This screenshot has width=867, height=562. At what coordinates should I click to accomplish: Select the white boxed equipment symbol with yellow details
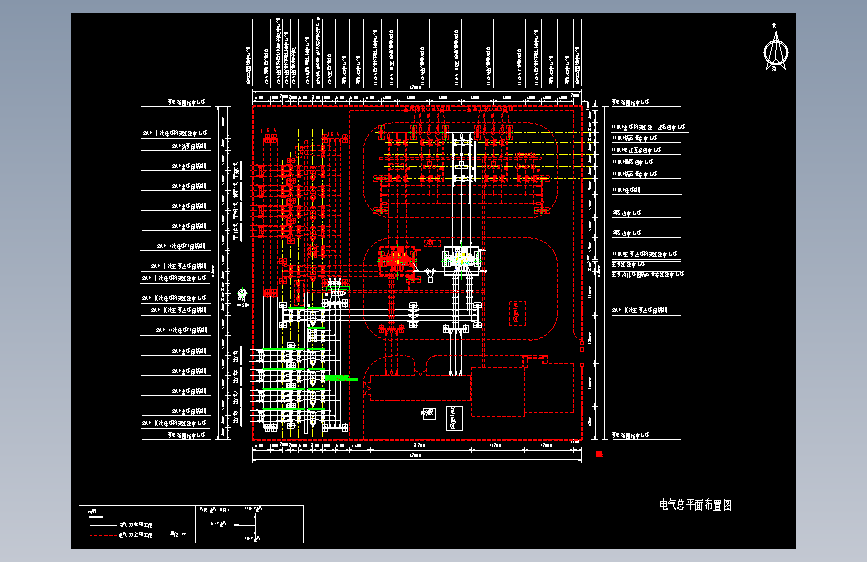click(x=463, y=259)
